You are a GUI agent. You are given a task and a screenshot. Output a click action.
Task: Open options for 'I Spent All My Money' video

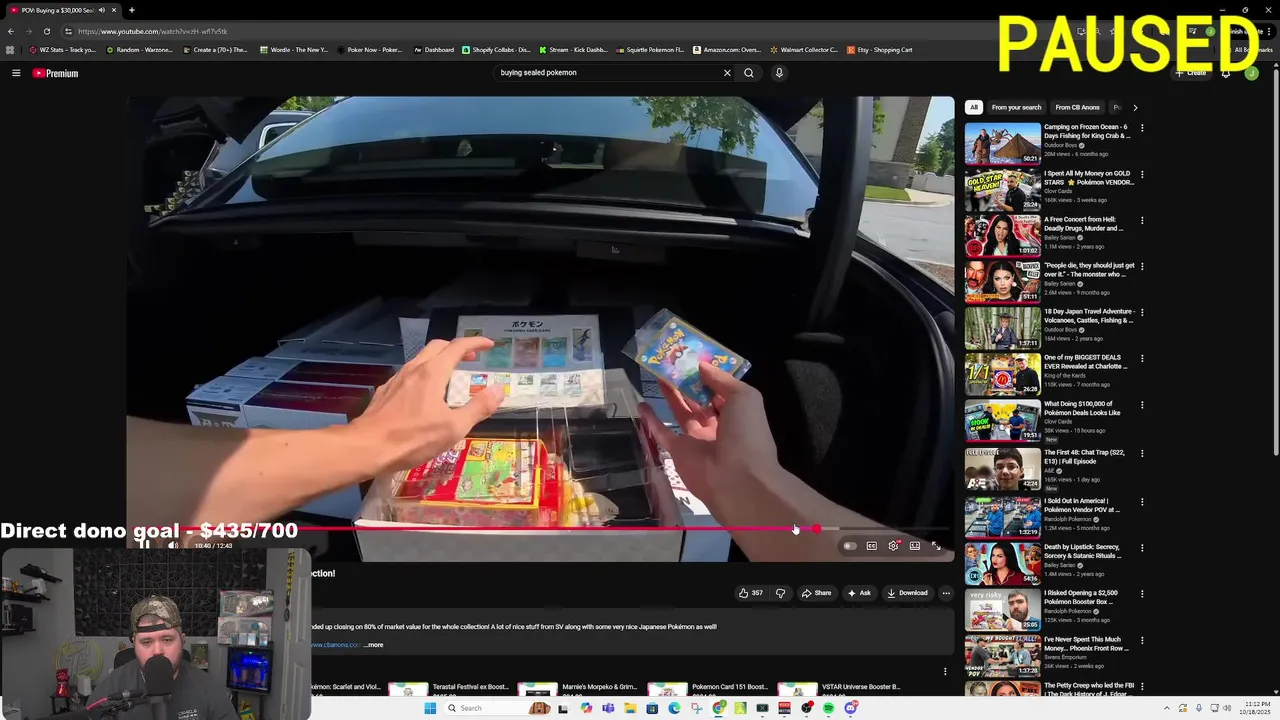pos(1142,174)
